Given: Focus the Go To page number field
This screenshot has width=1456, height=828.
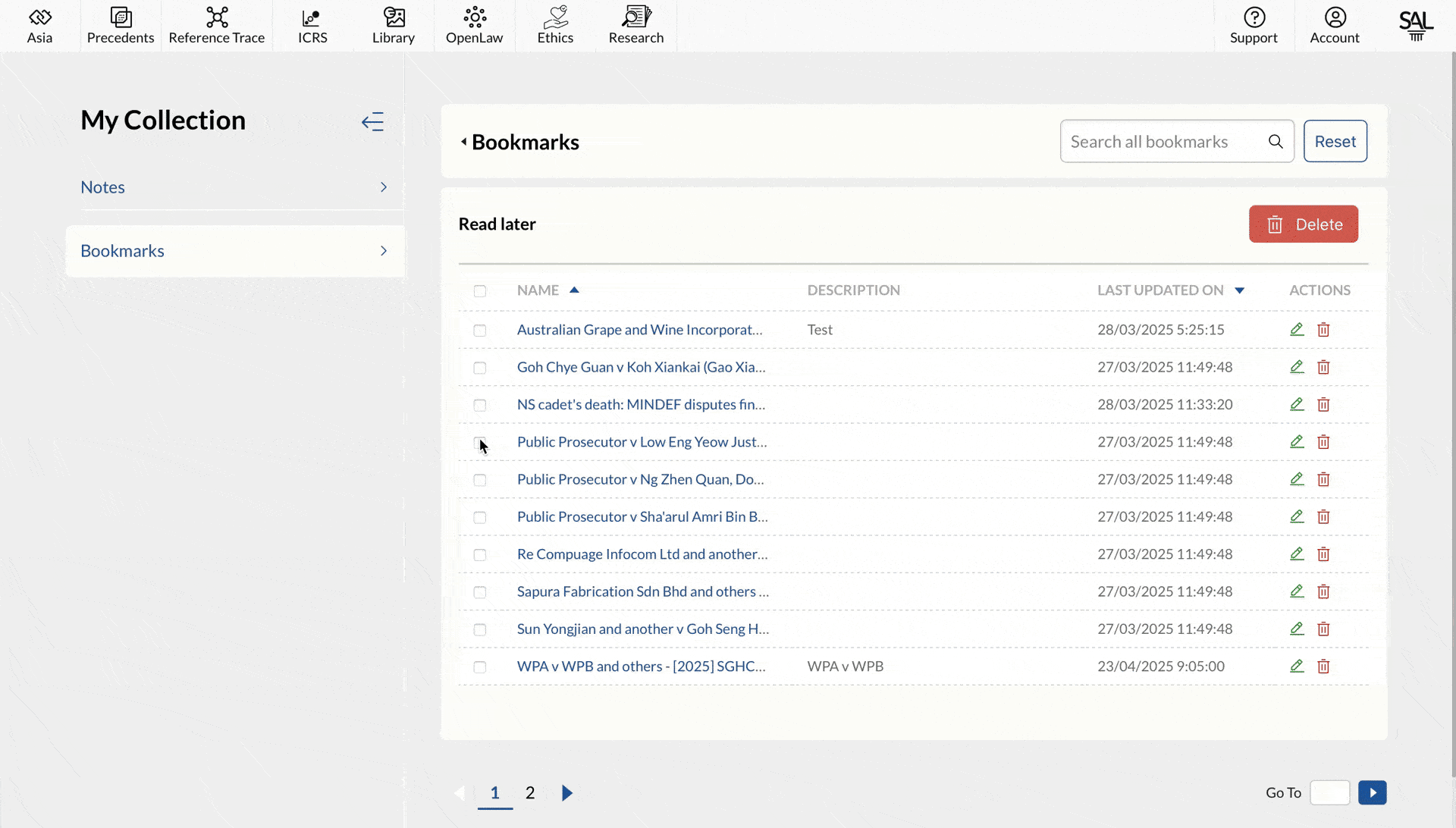Looking at the screenshot, I should point(1330,792).
